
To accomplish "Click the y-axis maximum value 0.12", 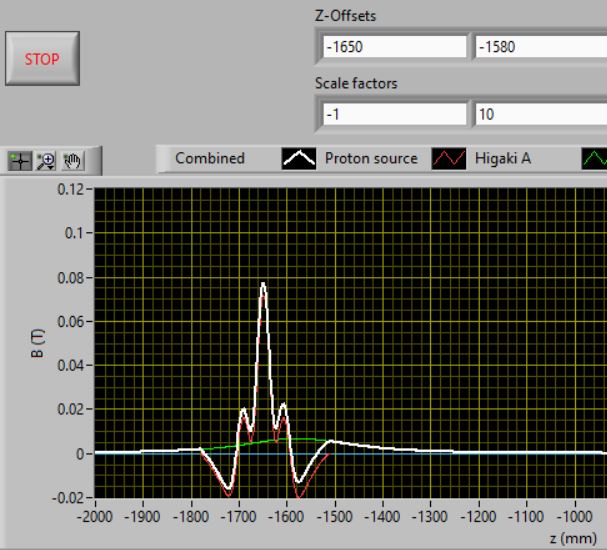I will point(72,189).
